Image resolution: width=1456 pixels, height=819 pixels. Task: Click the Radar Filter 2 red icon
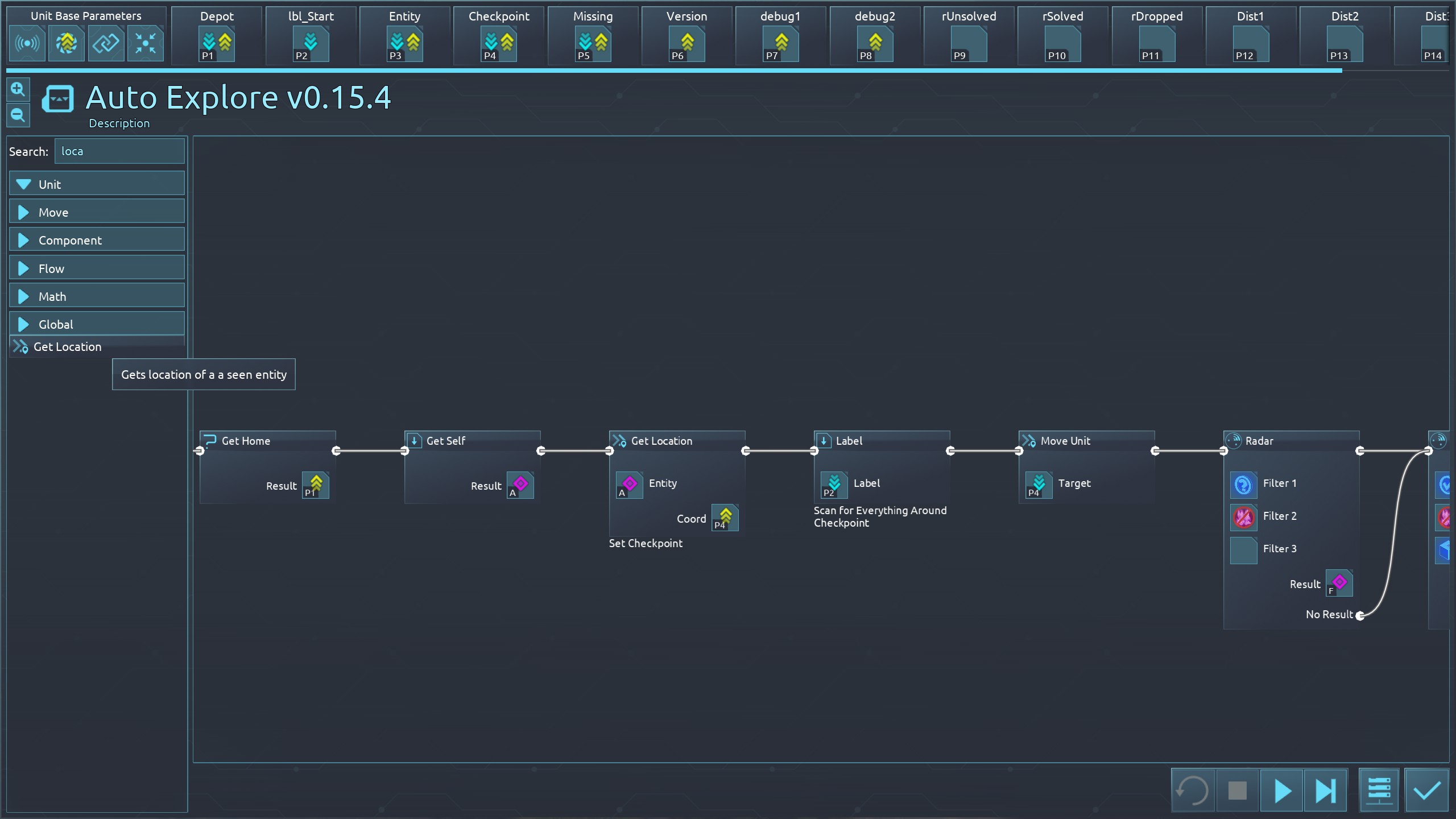(x=1243, y=517)
